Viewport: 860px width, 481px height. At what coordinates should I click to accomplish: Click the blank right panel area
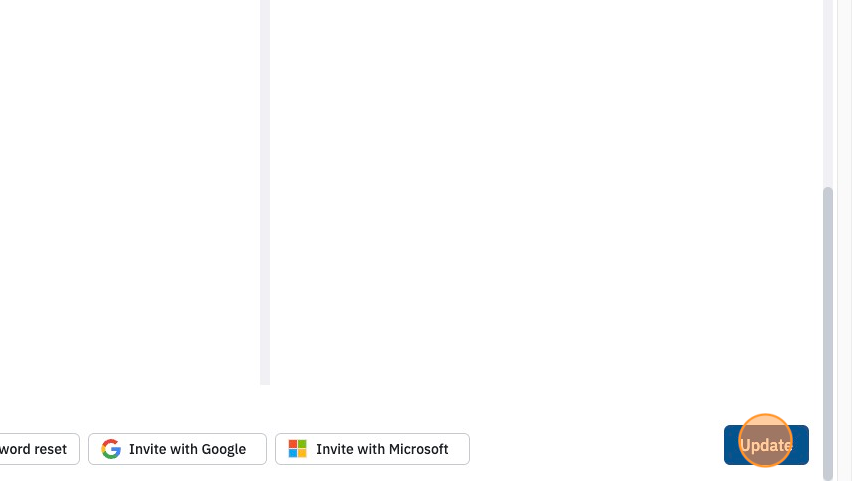point(546,192)
